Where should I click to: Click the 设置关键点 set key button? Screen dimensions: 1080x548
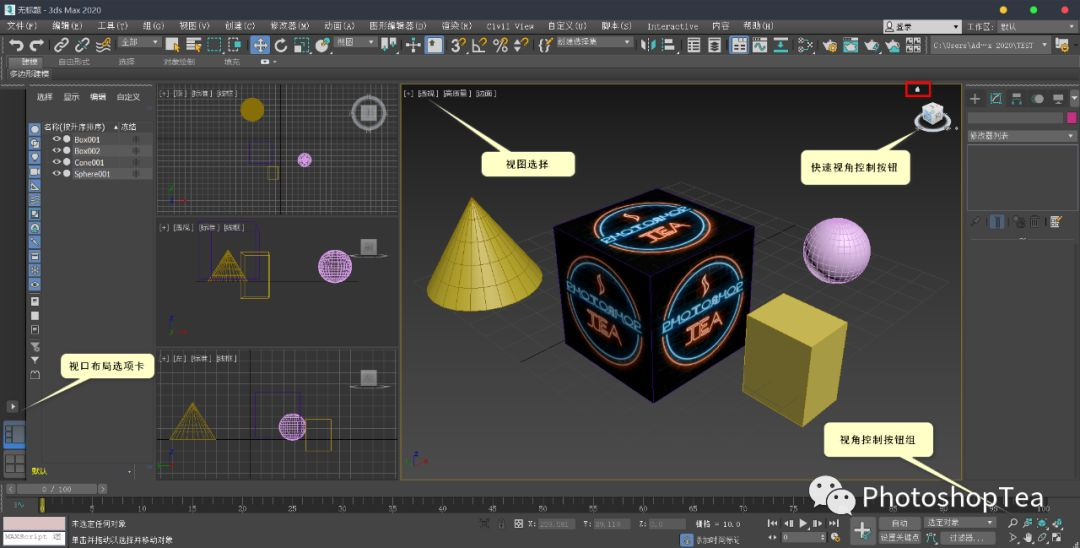(x=900, y=537)
